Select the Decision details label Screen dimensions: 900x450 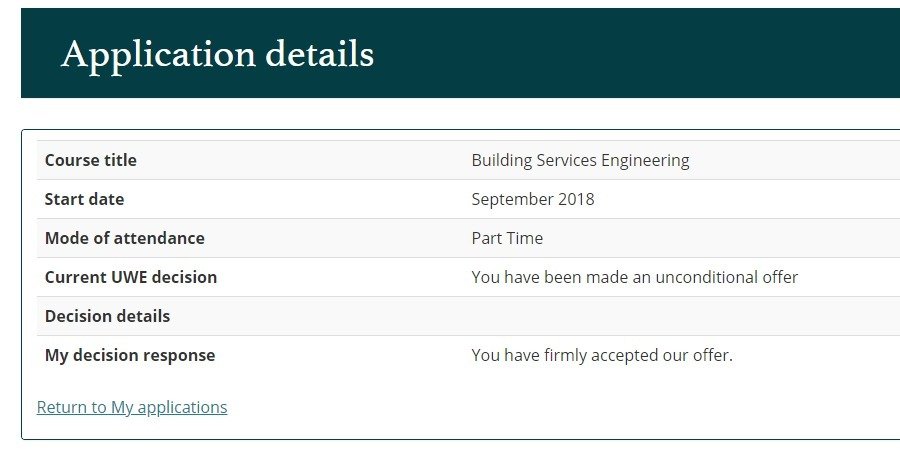click(x=108, y=316)
